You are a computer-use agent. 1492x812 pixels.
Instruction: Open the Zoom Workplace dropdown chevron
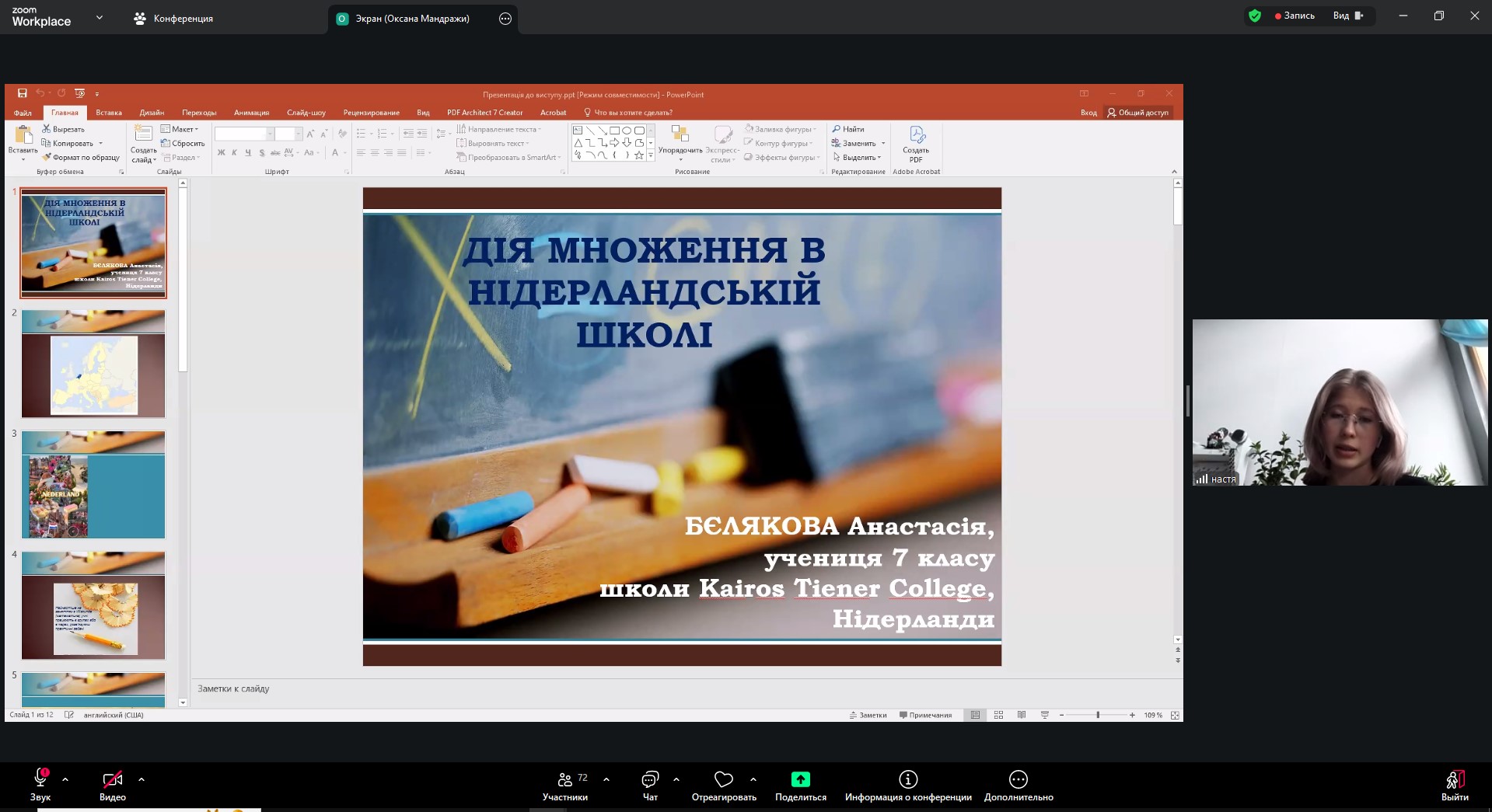100,17
